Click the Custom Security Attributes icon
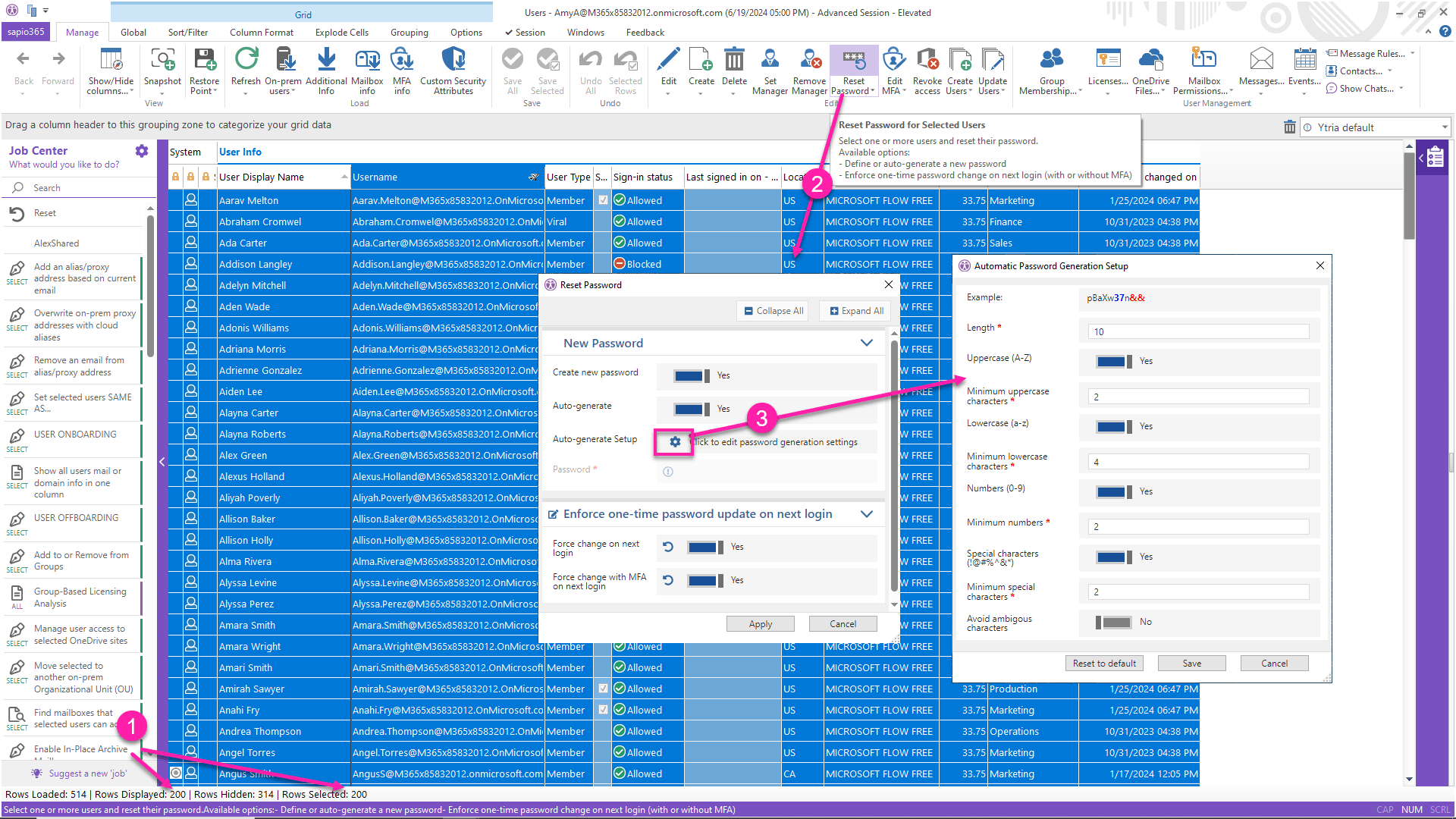Screen dimensions: 1456x819 (453, 68)
